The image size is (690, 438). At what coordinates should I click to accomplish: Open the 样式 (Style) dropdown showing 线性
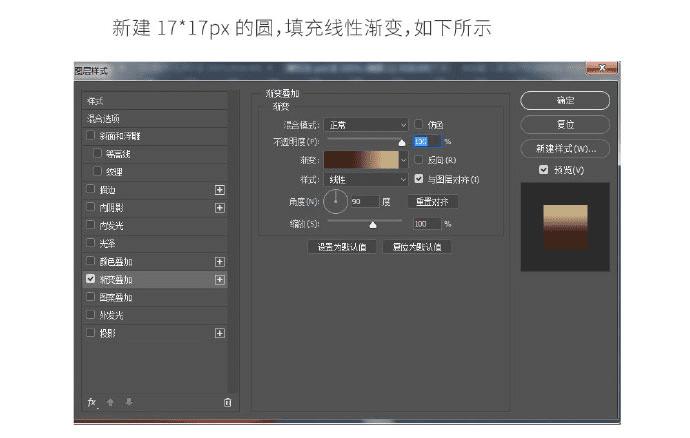coord(366,180)
